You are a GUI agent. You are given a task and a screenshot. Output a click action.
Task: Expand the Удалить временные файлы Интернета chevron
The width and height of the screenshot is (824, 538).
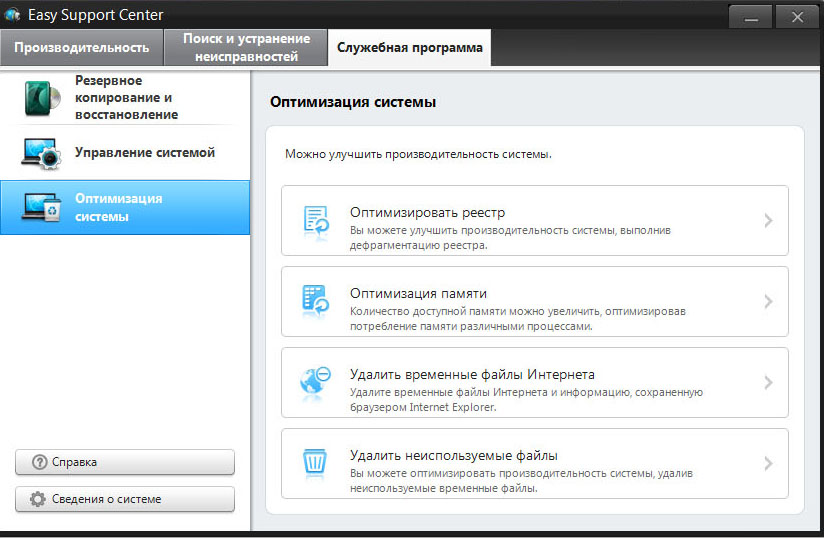(x=768, y=382)
